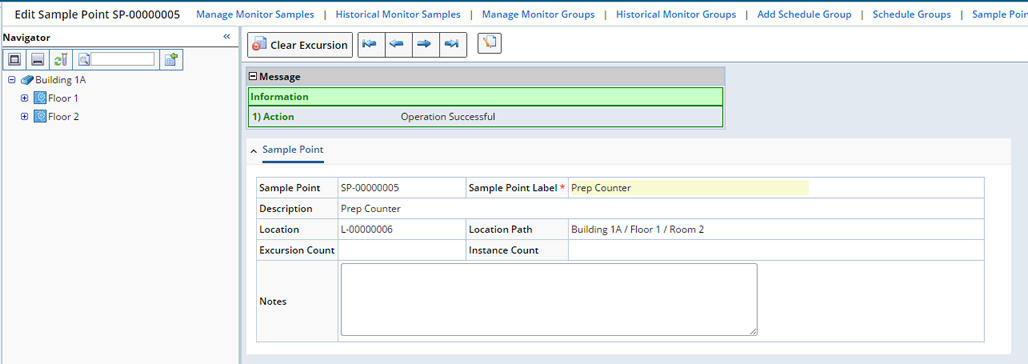Collapse the Building 1A tree node

[x=11, y=80]
